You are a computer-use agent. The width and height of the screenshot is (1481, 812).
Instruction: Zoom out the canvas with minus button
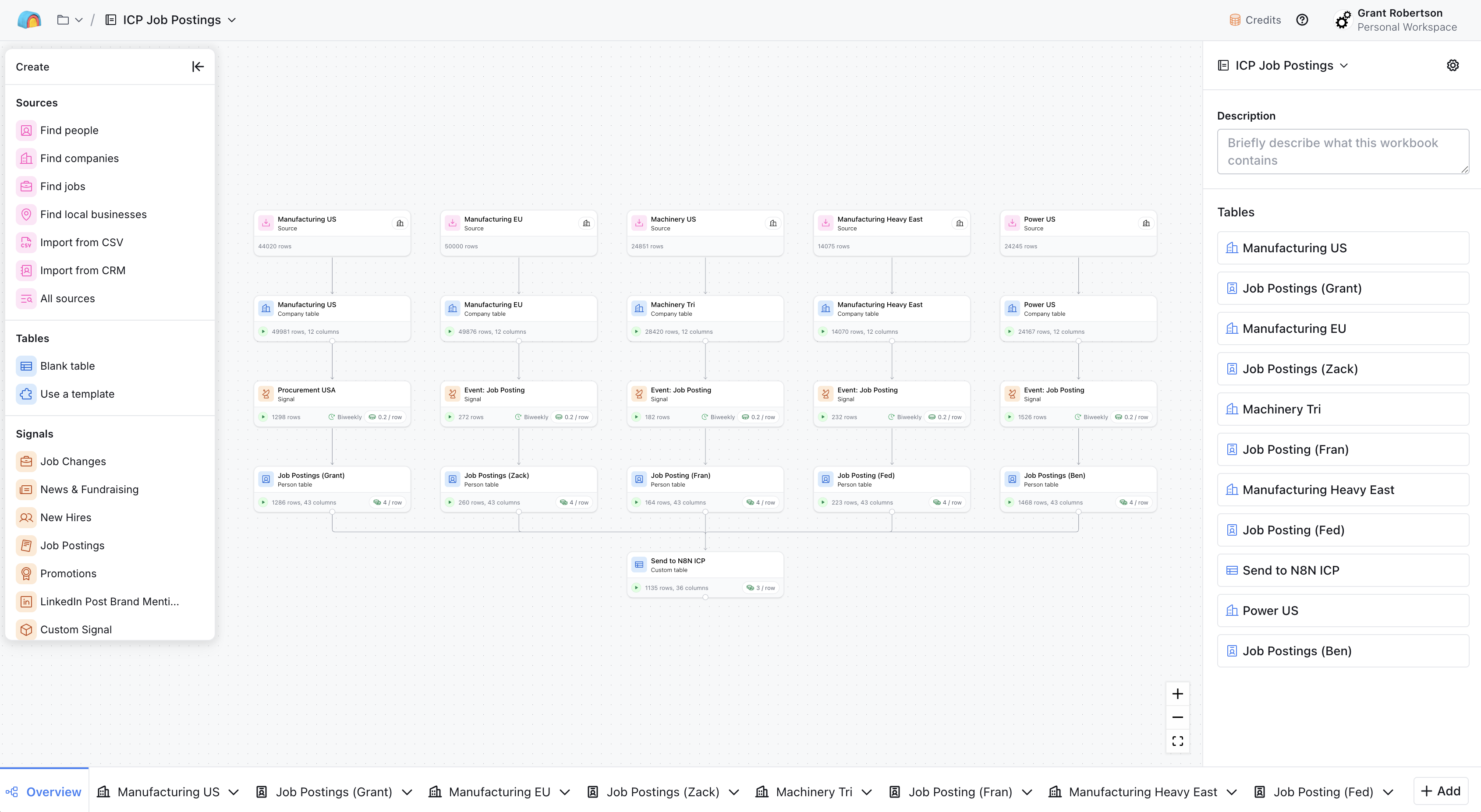[1177, 717]
